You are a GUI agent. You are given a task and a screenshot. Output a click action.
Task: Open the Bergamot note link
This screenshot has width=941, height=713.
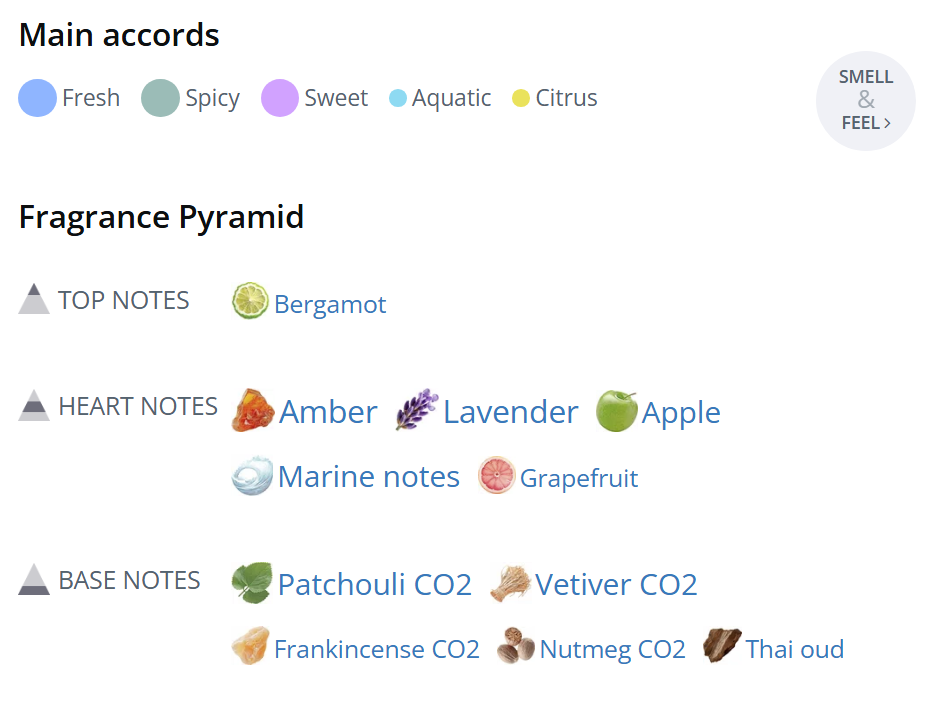point(330,305)
